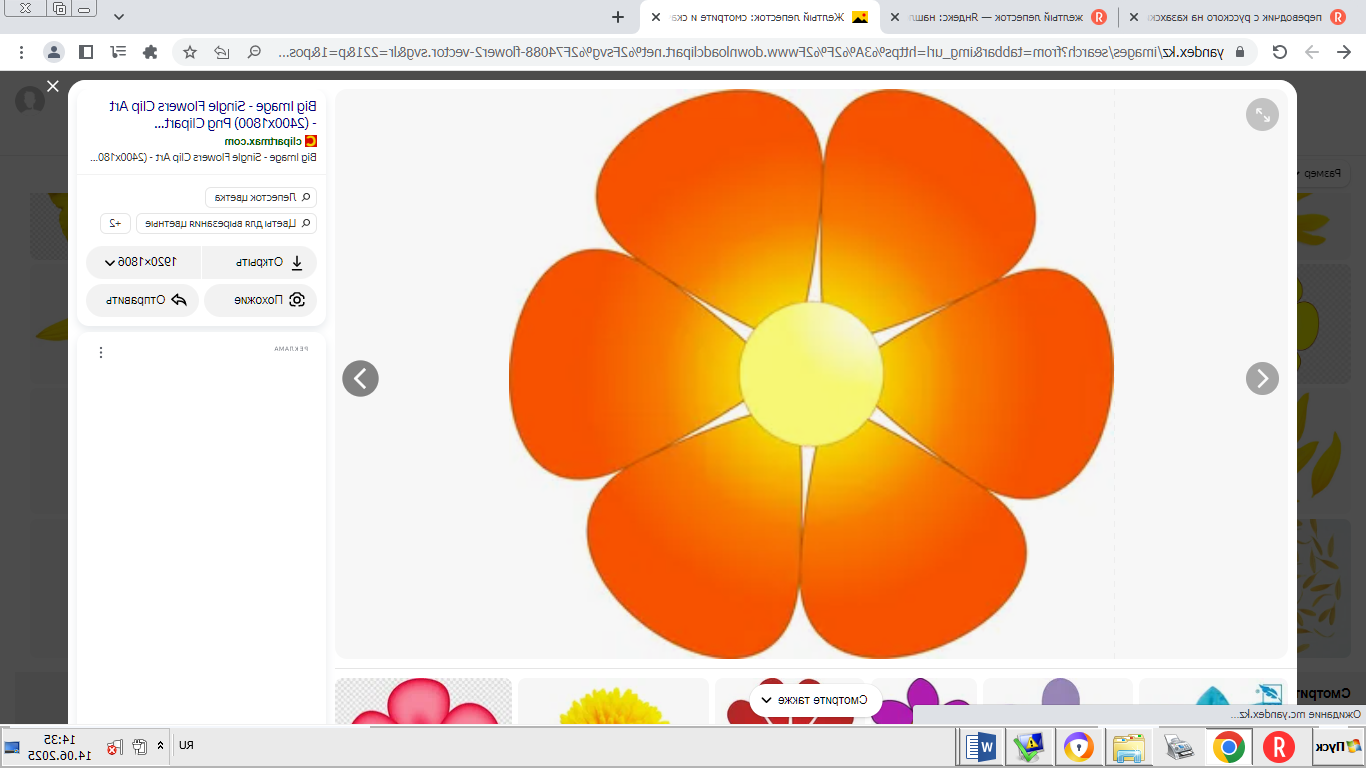Search the 'Лепесток цветка' suggestion chip
1366x768 pixels.
[x=261, y=197]
